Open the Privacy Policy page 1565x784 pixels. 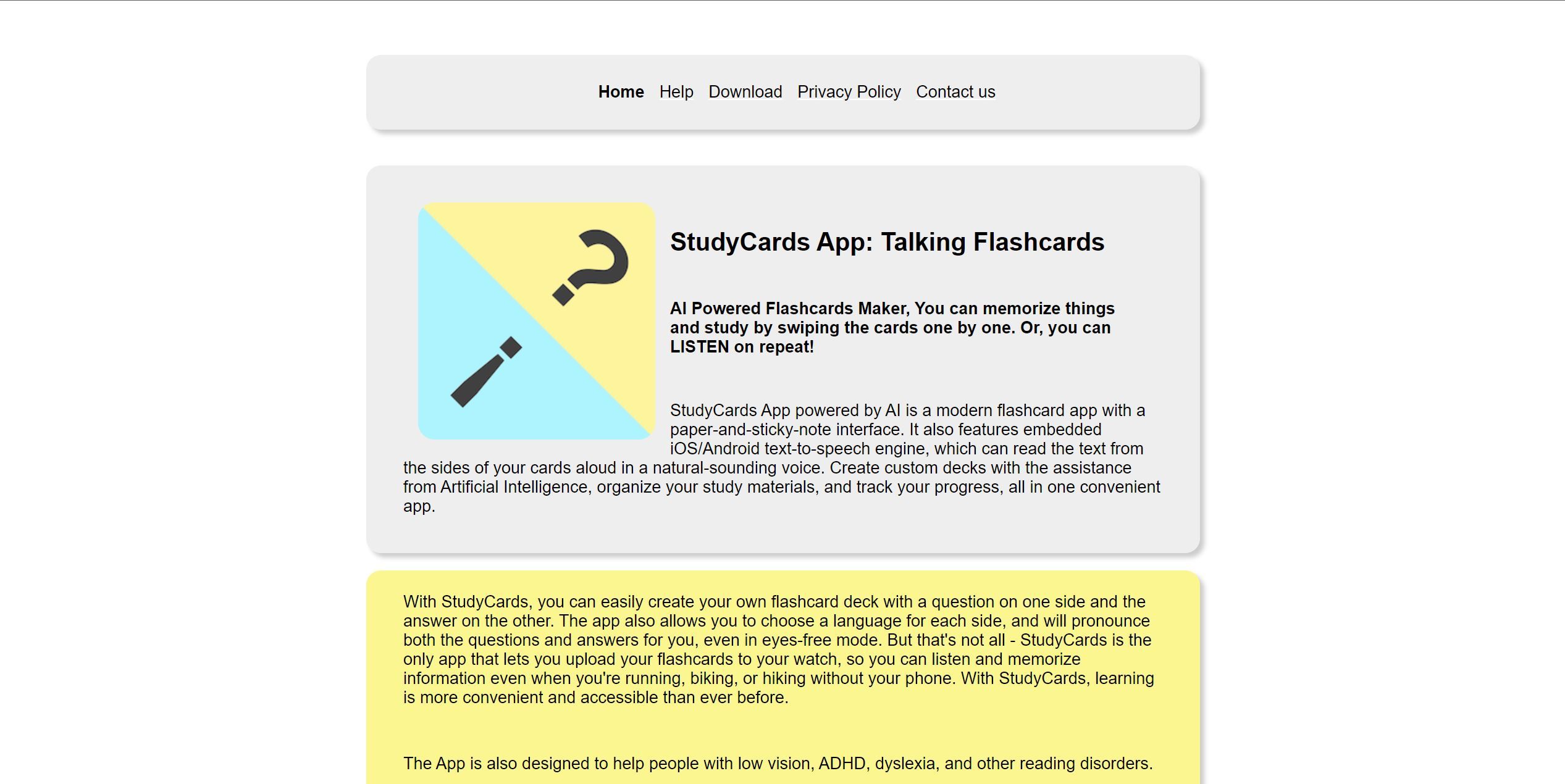tap(848, 91)
